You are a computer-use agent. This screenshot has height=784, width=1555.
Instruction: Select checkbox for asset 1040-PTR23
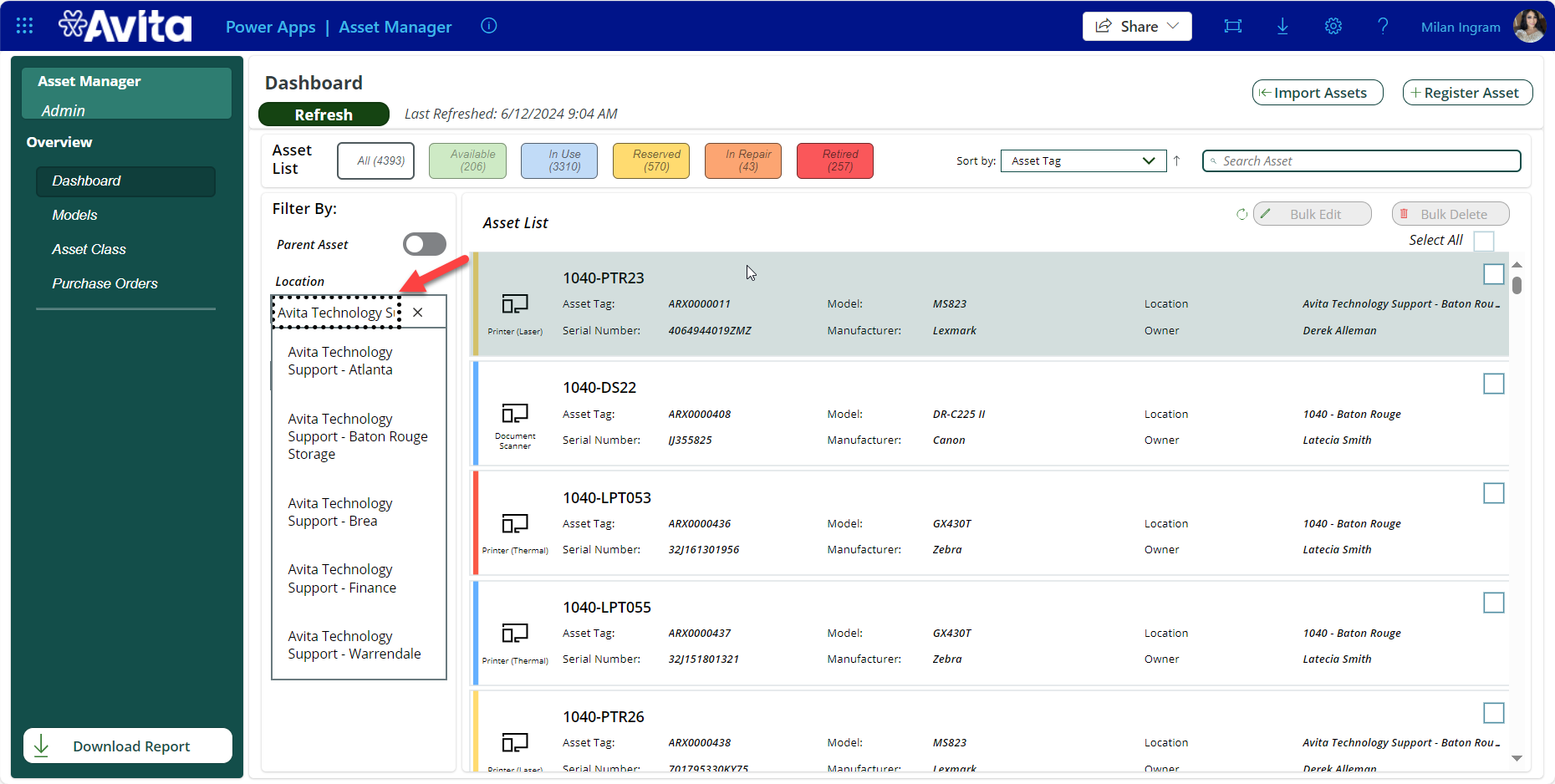1493,274
